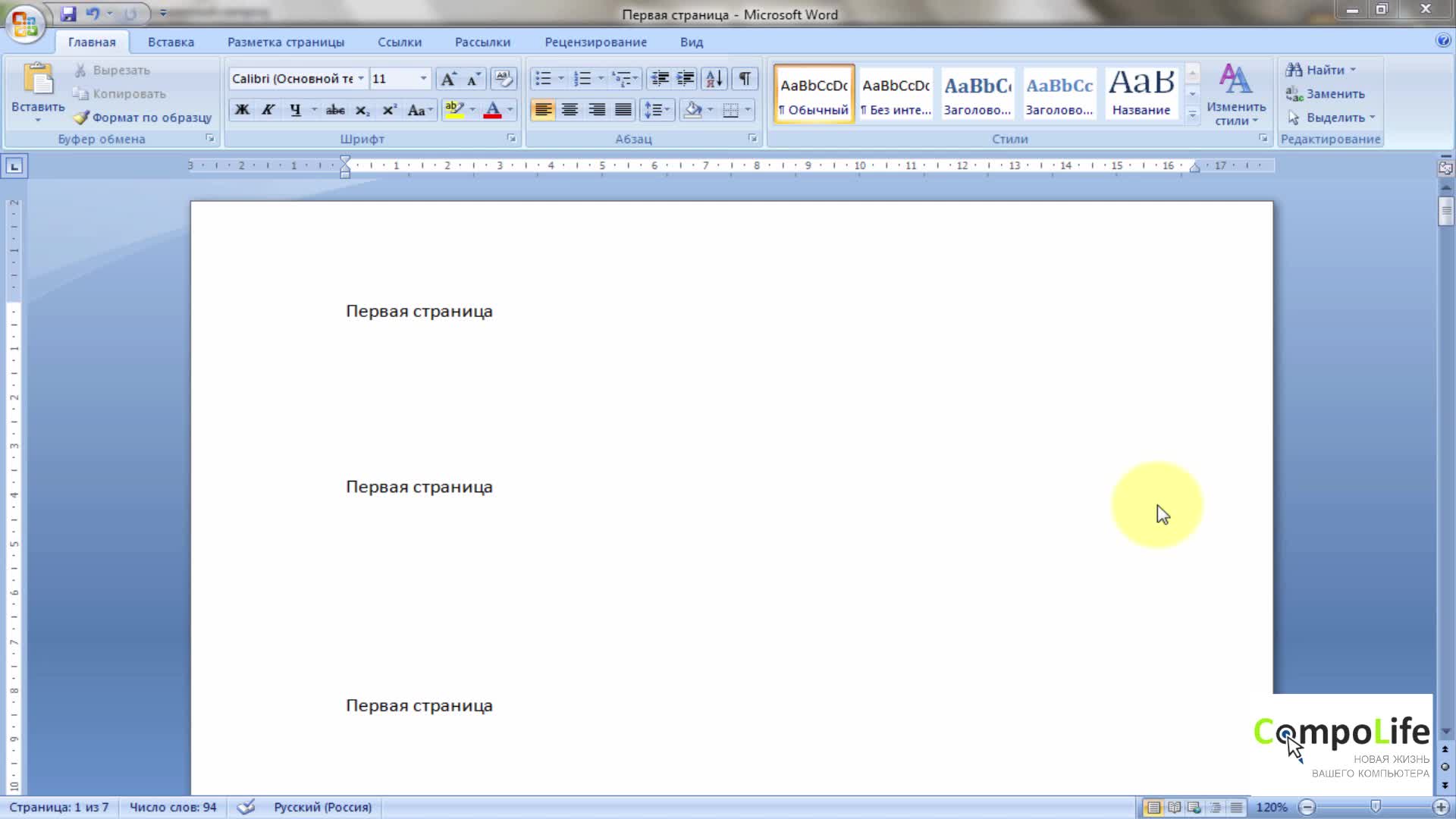The height and width of the screenshot is (819, 1456).
Task: Click the zoom level 120% button
Action: 1272,808
